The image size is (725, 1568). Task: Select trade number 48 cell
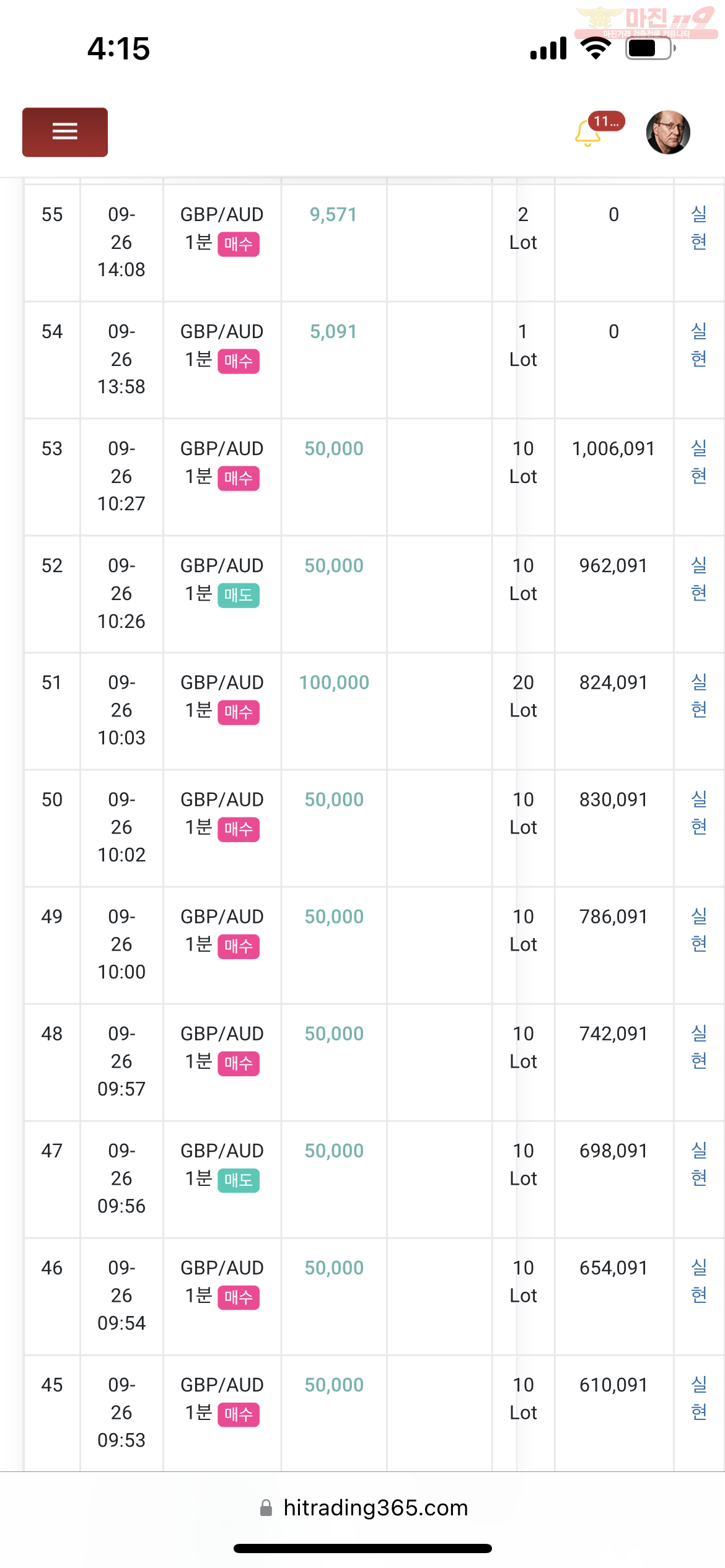coord(52,1034)
